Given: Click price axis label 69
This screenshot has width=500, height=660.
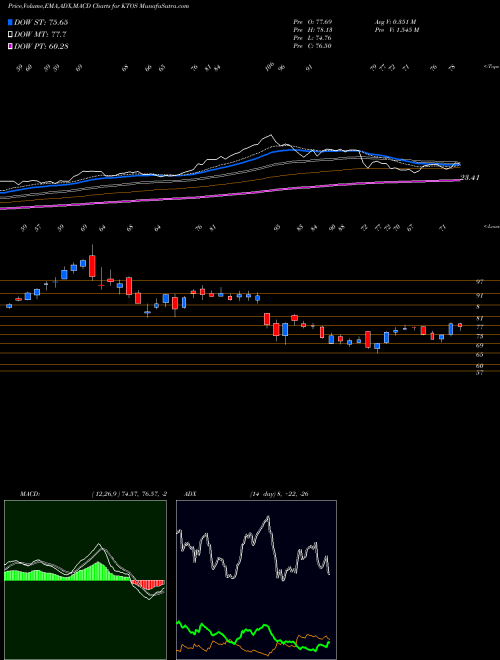Looking at the screenshot, I should (x=479, y=346).
